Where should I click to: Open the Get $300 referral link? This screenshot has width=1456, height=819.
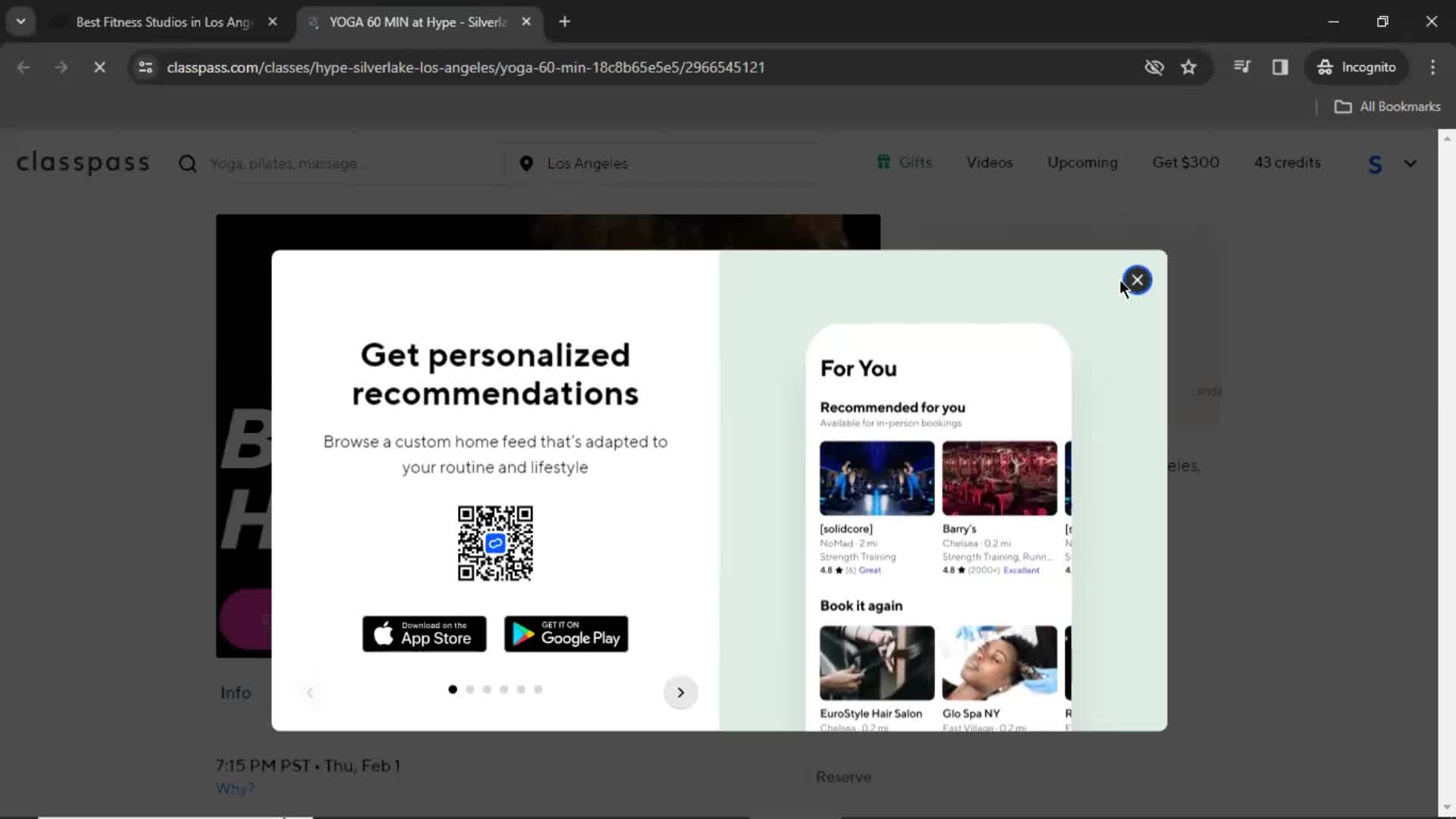tap(1185, 162)
